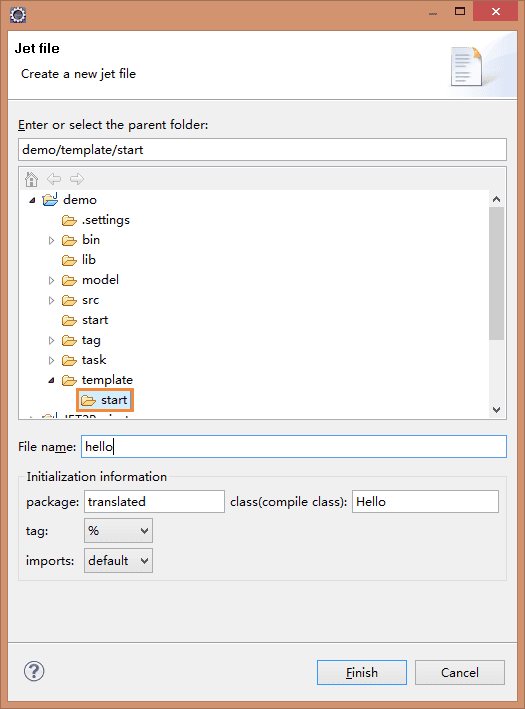Click Finish to create the jet file
This screenshot has width=525, height=709.
(362, 672)
